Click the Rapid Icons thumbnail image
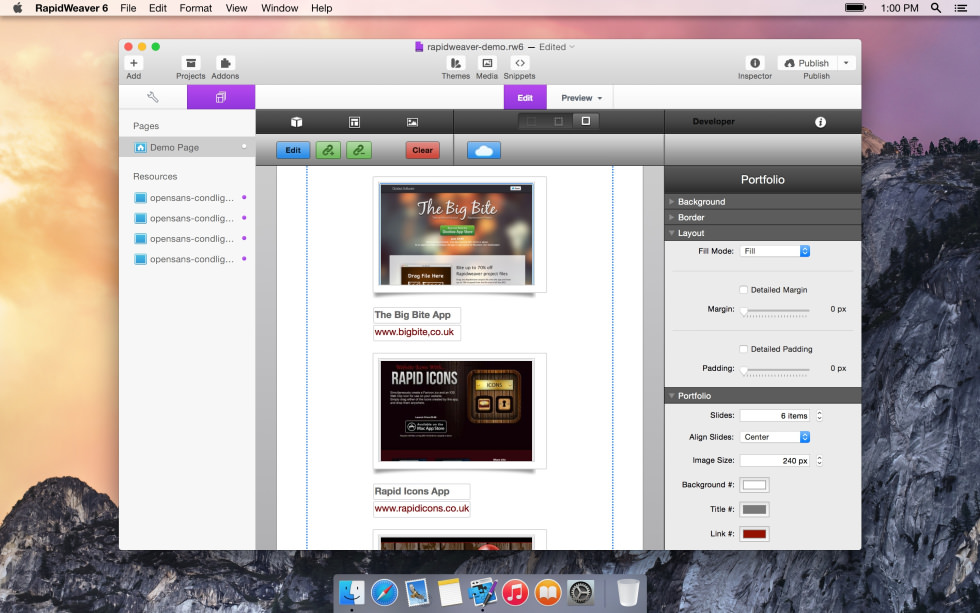Viewport: 980px width, 613px height. pyautogui.click(x=457, y=411)
